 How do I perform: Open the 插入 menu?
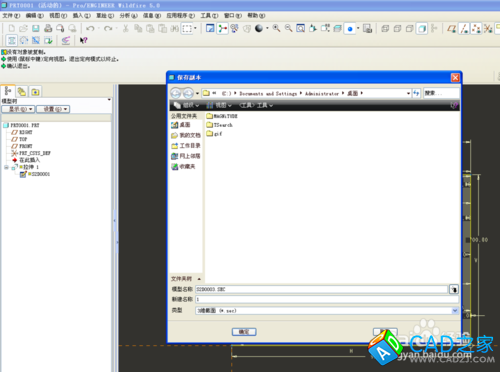(x=82, y=16)
